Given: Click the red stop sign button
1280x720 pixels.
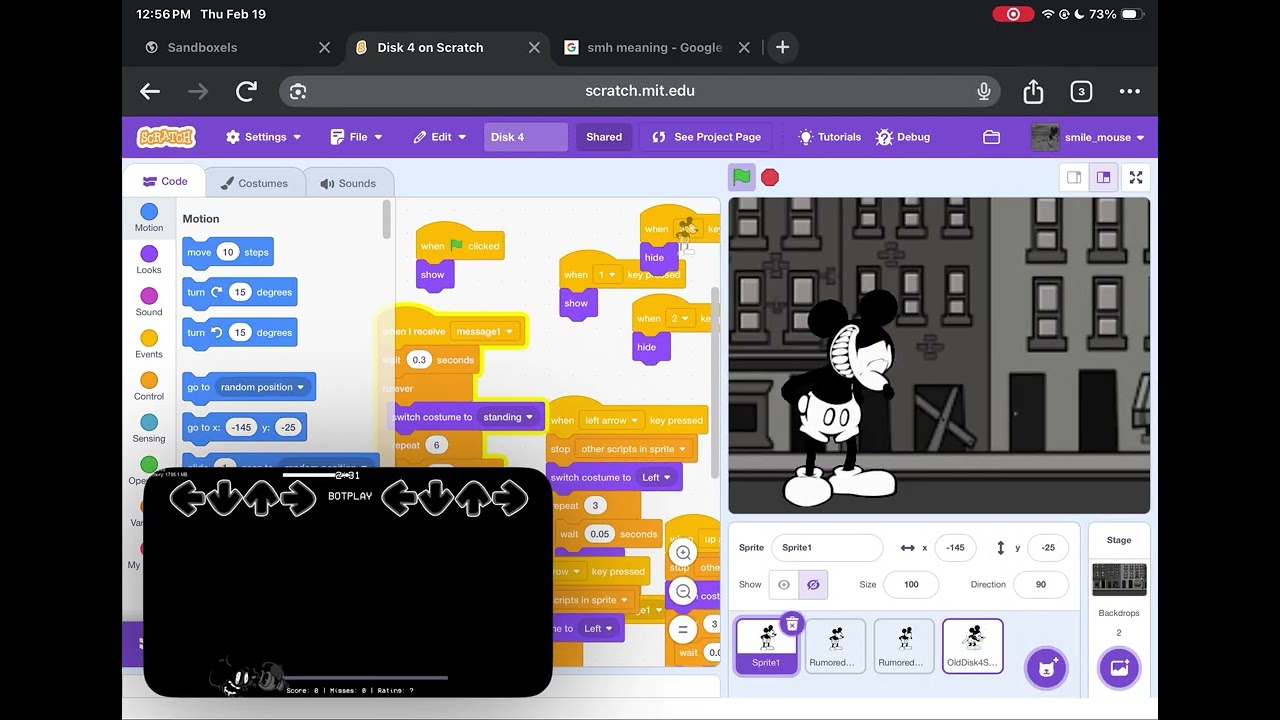Looking at the screenshot, I should 769,177.
